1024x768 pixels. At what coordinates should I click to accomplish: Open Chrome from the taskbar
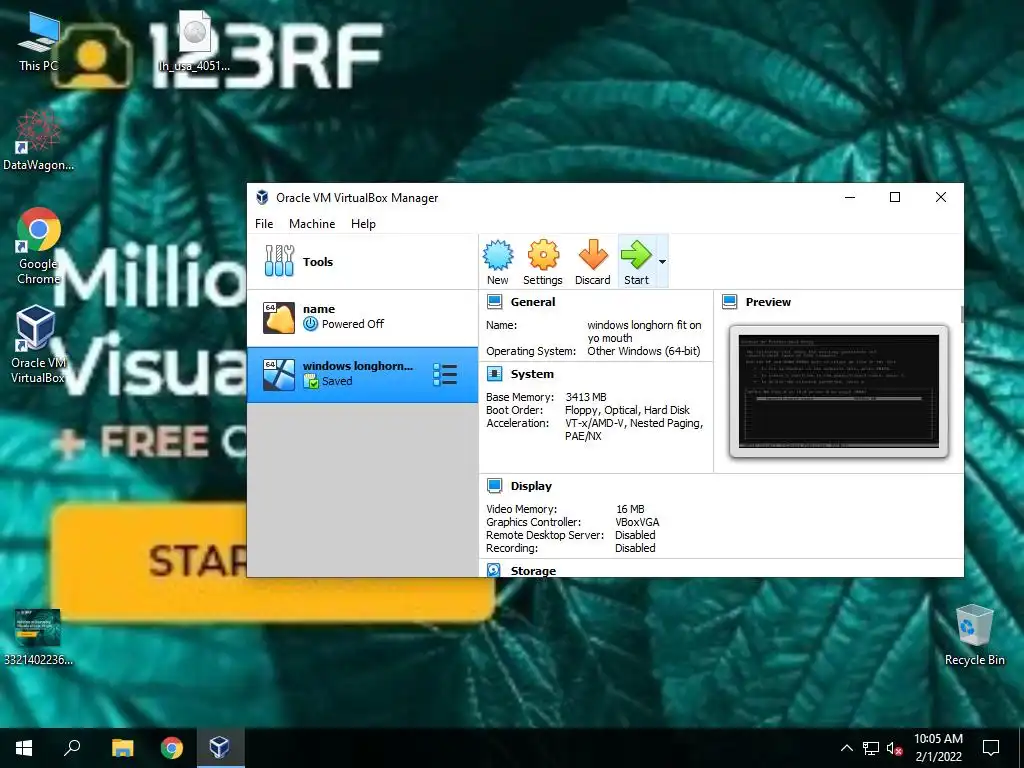(x=172, y=748)
